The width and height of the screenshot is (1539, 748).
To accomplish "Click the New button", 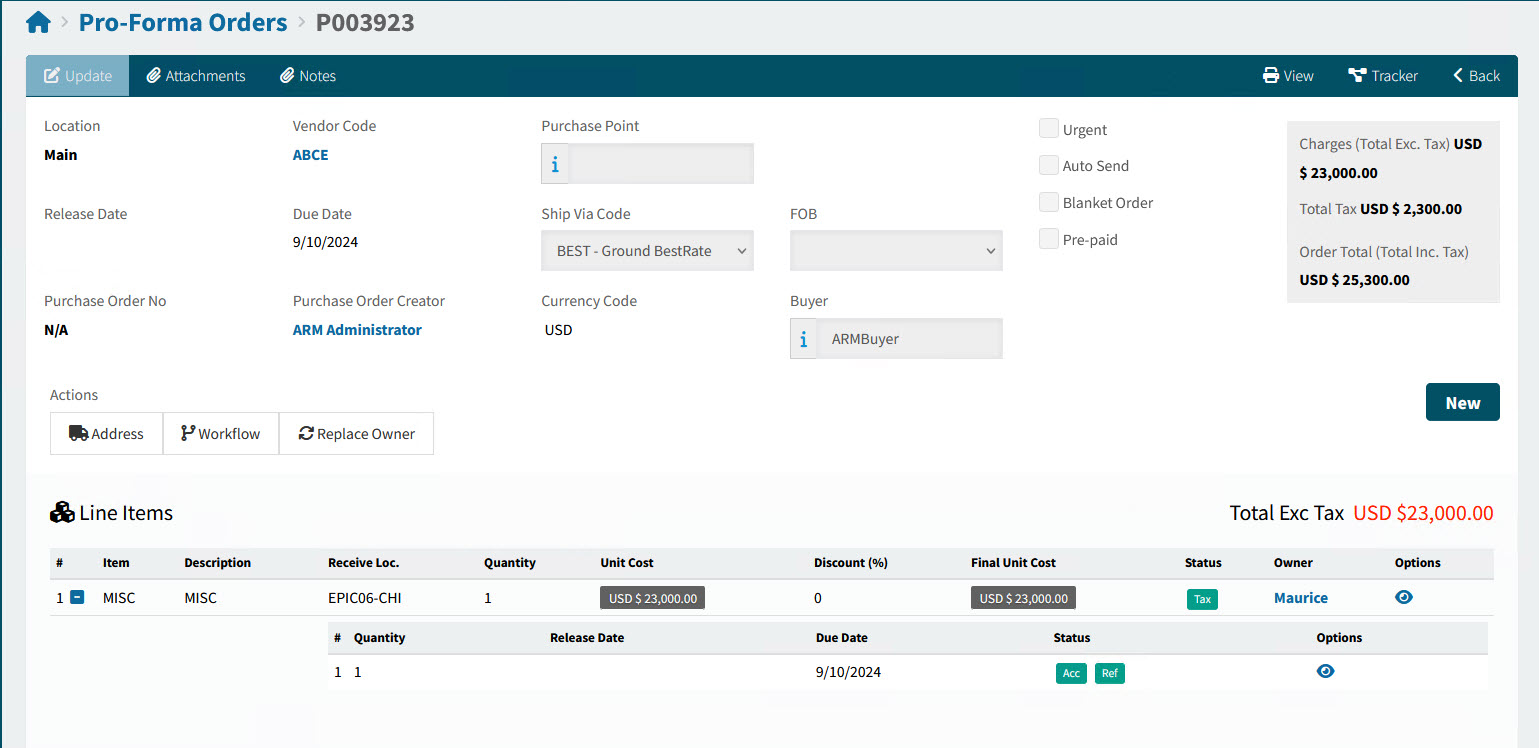I will tap(1462, 402).
